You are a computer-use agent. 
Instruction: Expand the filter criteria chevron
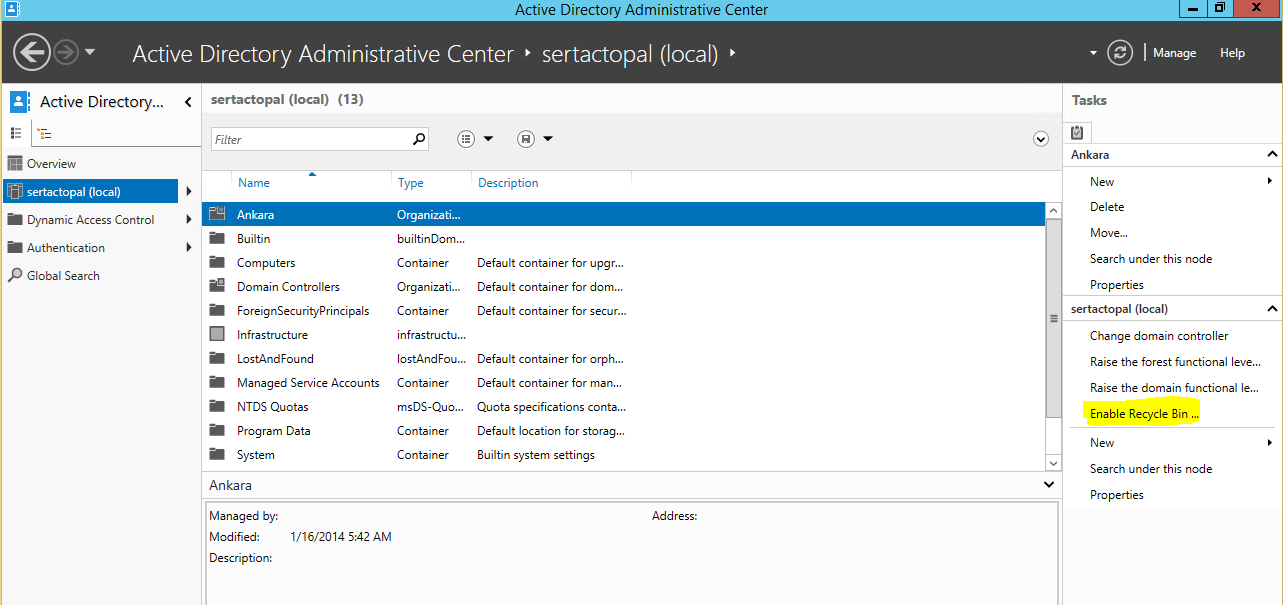[1041, 139]
